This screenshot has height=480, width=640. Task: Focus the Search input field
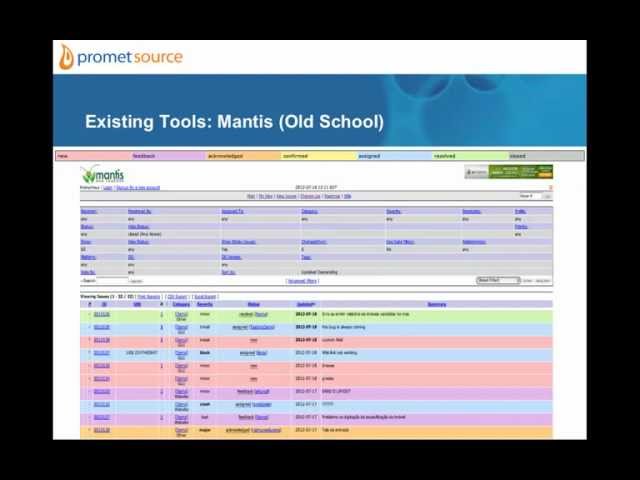click(112, 281)
